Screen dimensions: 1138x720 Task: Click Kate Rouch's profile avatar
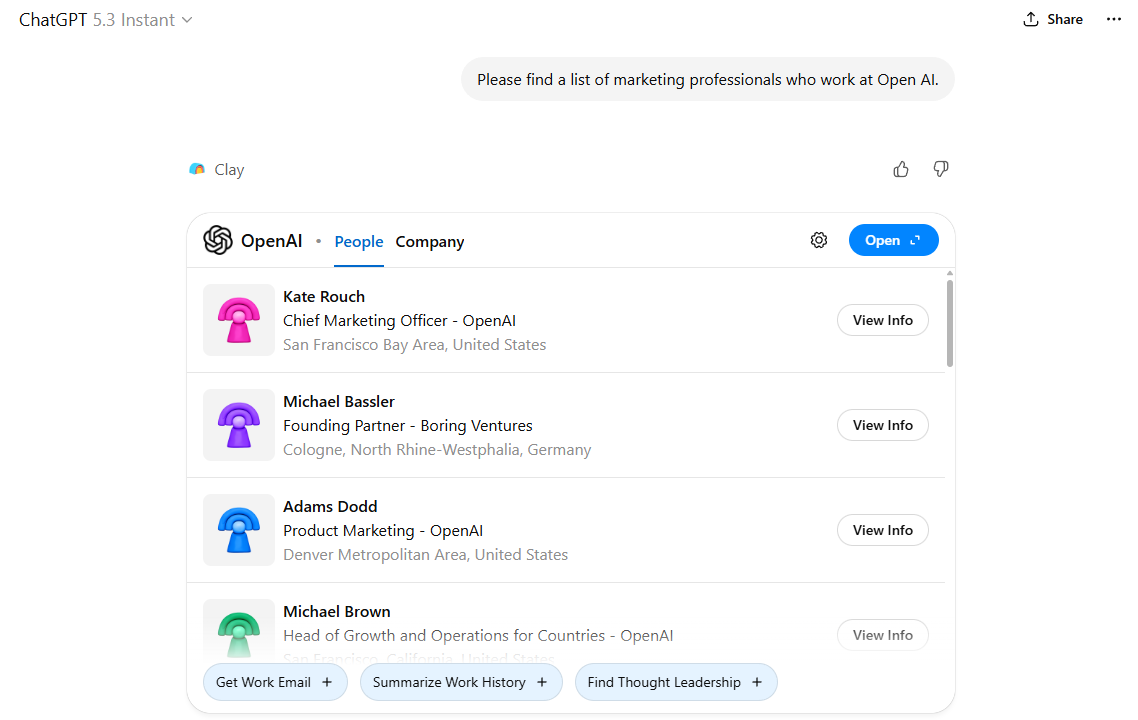tap(239, 320)
